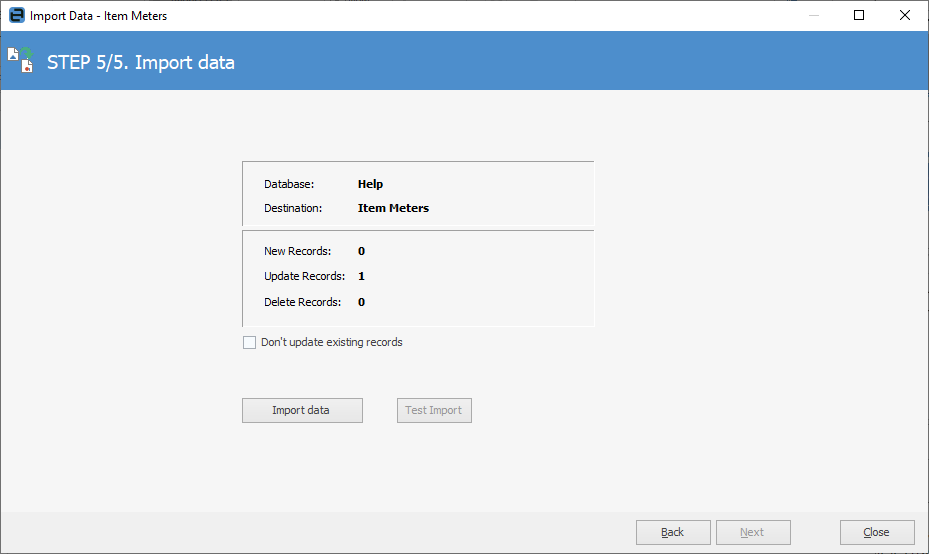Select the Database value 'Help'
The image size is (929, 554).
pos(370,184)
